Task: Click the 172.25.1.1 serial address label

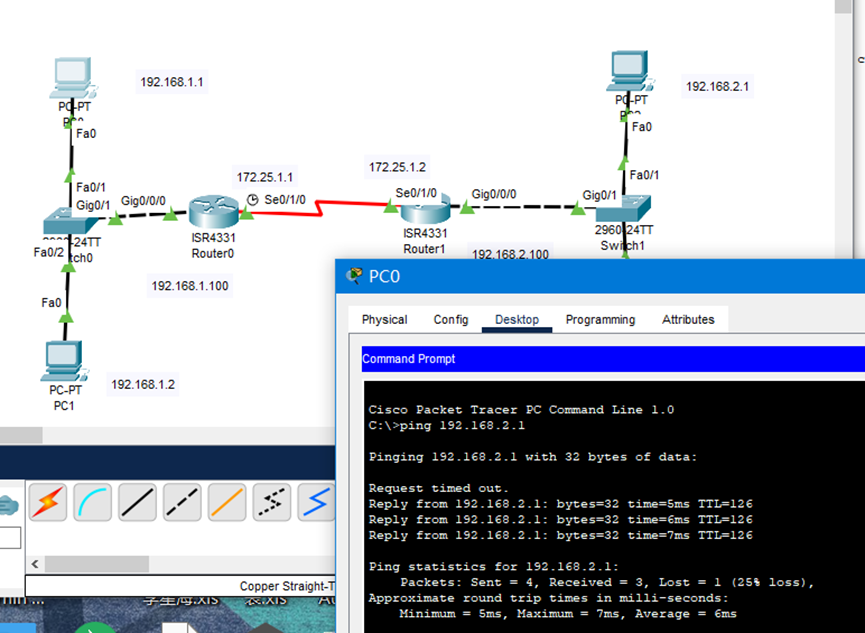Action: tap(265, 177)
